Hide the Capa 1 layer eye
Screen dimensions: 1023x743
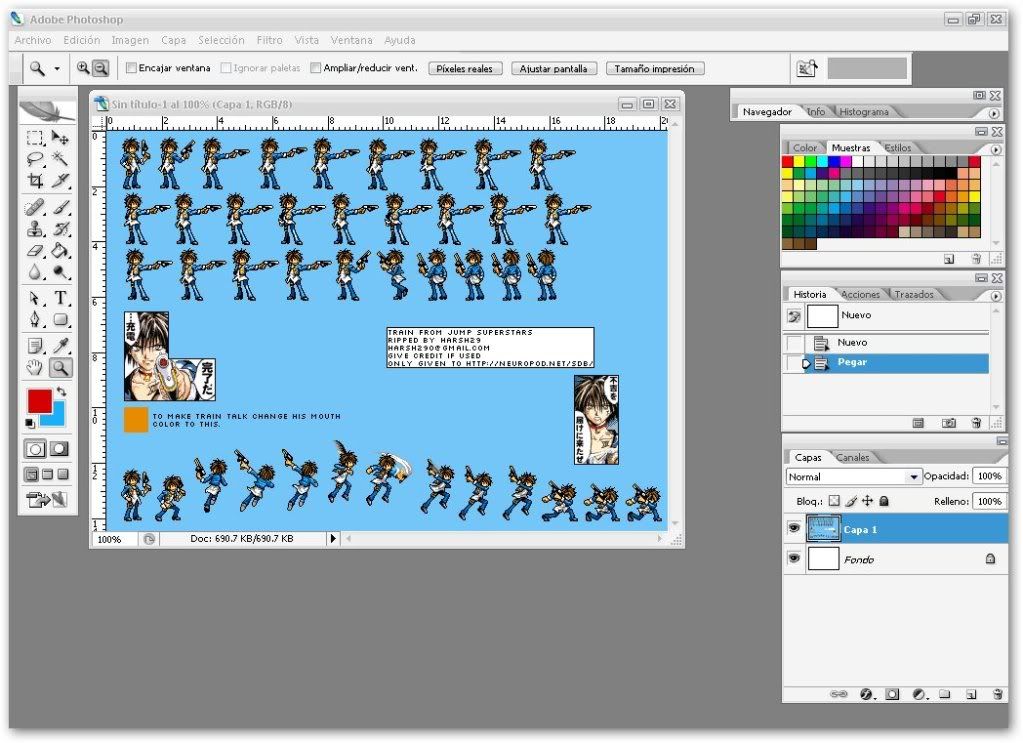[x=793, y=528]
